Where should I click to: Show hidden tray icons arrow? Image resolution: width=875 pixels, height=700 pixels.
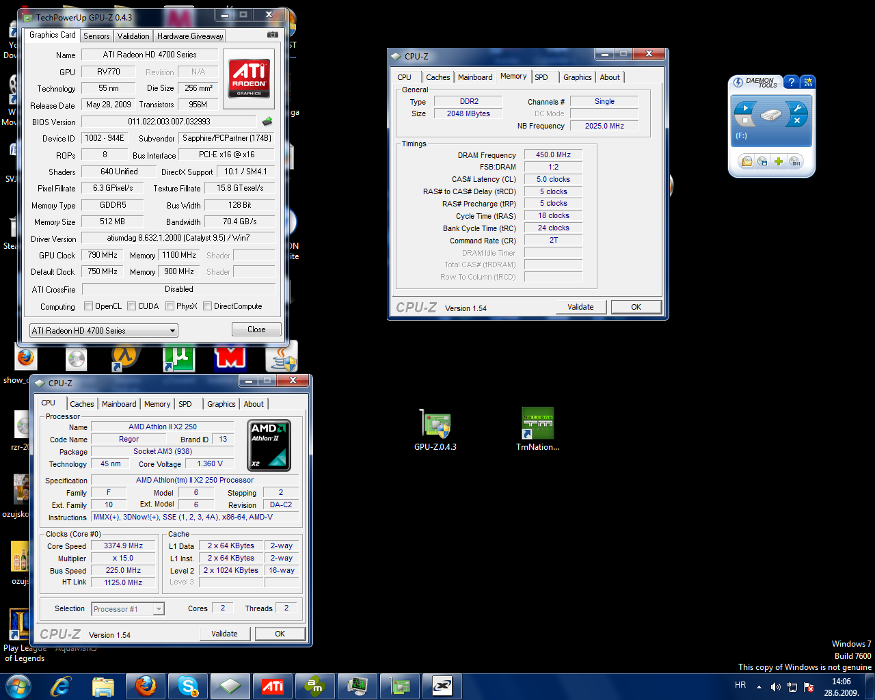coord(759,687)
